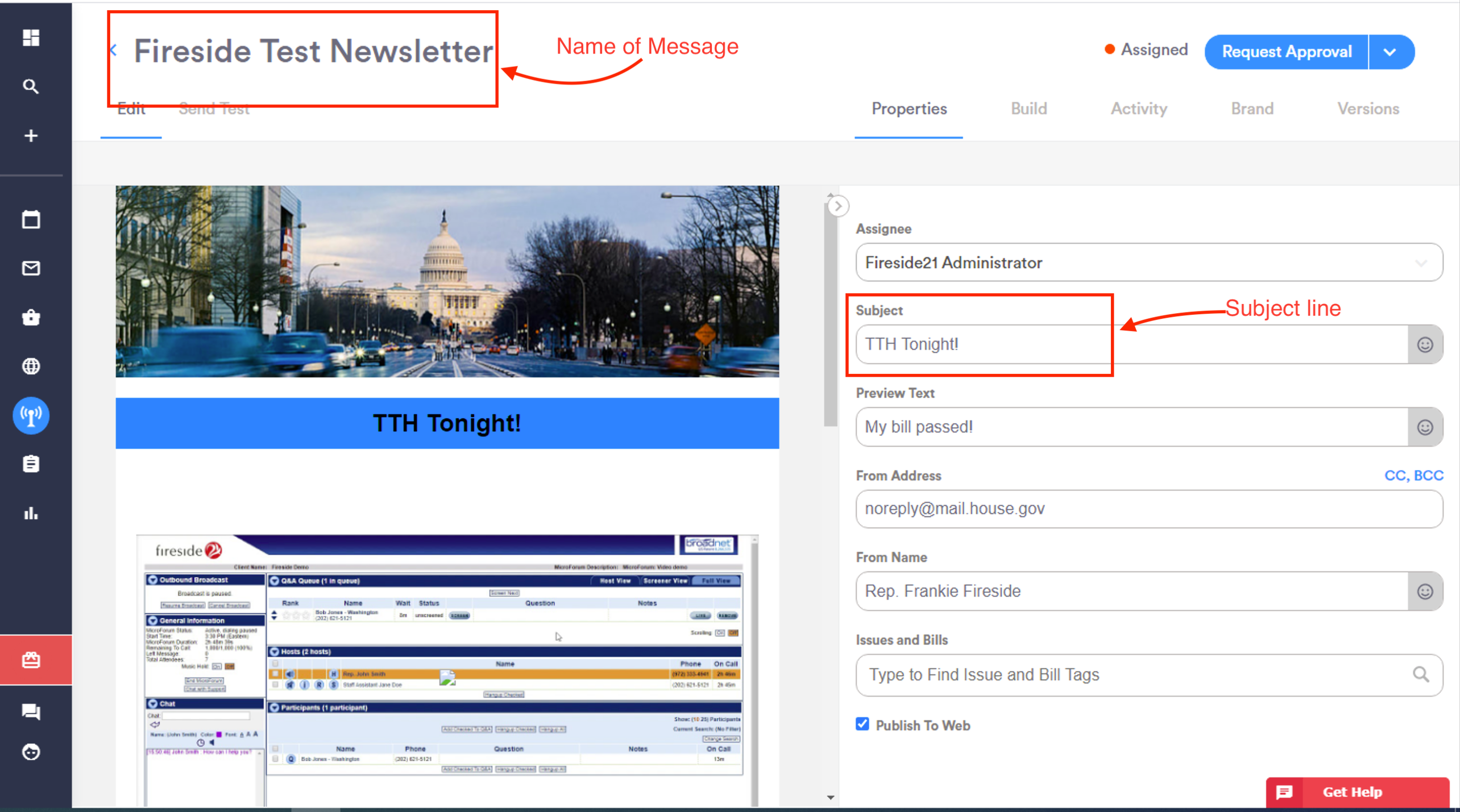Click the face avatar icon at sidebar bottom
The width and height of the screenshot is (1460, 812).
tap(31, 752)
